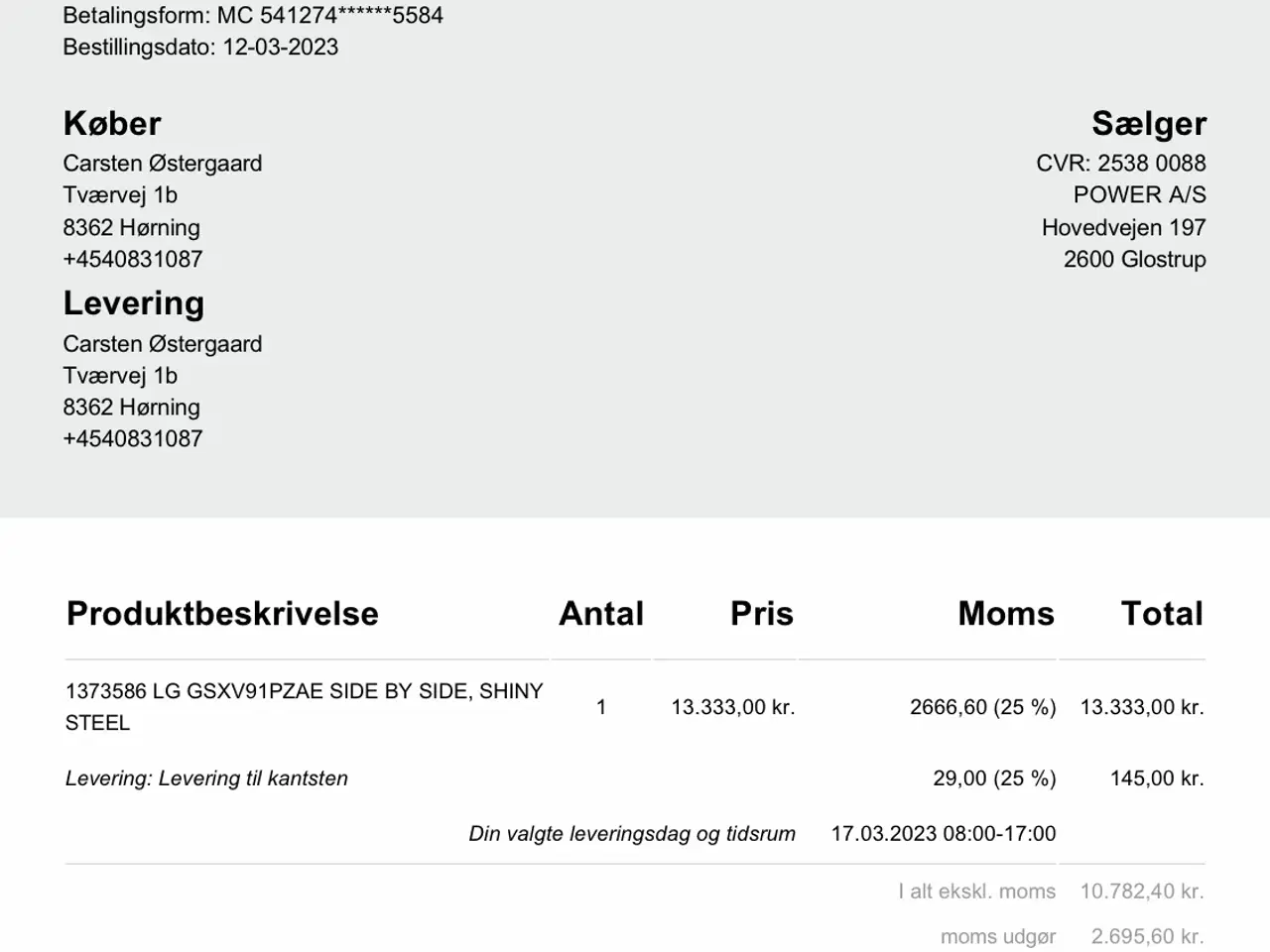Click the buyer phone number under Køber
Viewport: 1270px width, 952px height.
(x=133, y=259)
